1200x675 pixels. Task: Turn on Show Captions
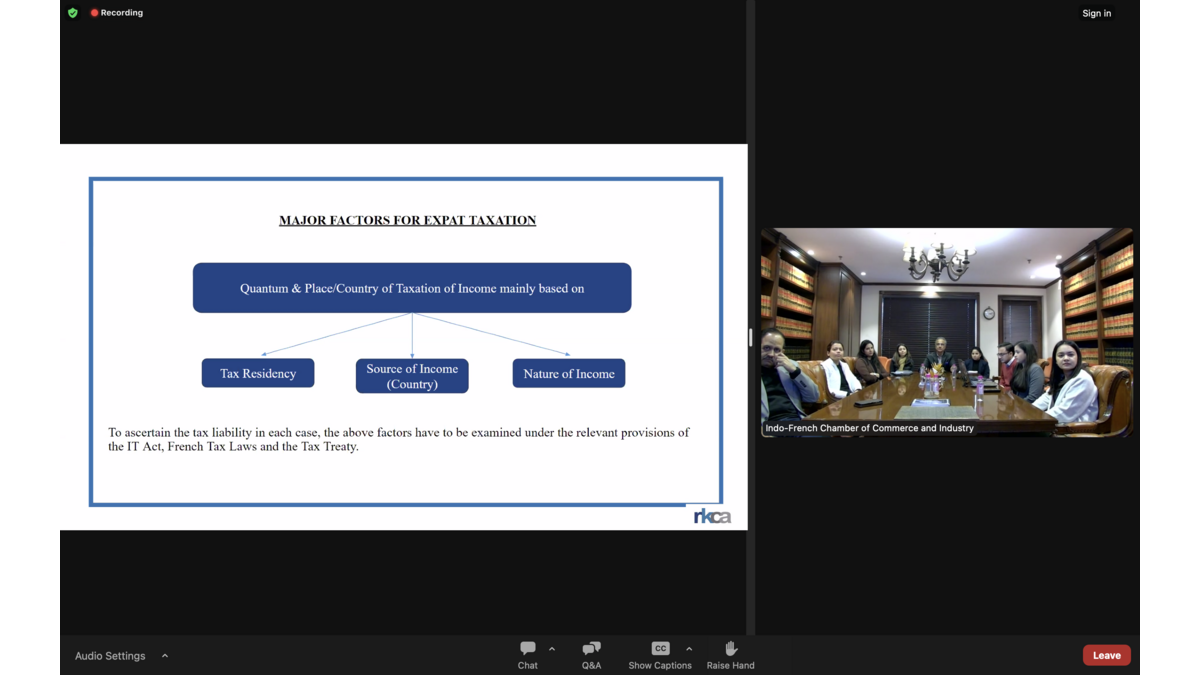click(x=659, y=655)
